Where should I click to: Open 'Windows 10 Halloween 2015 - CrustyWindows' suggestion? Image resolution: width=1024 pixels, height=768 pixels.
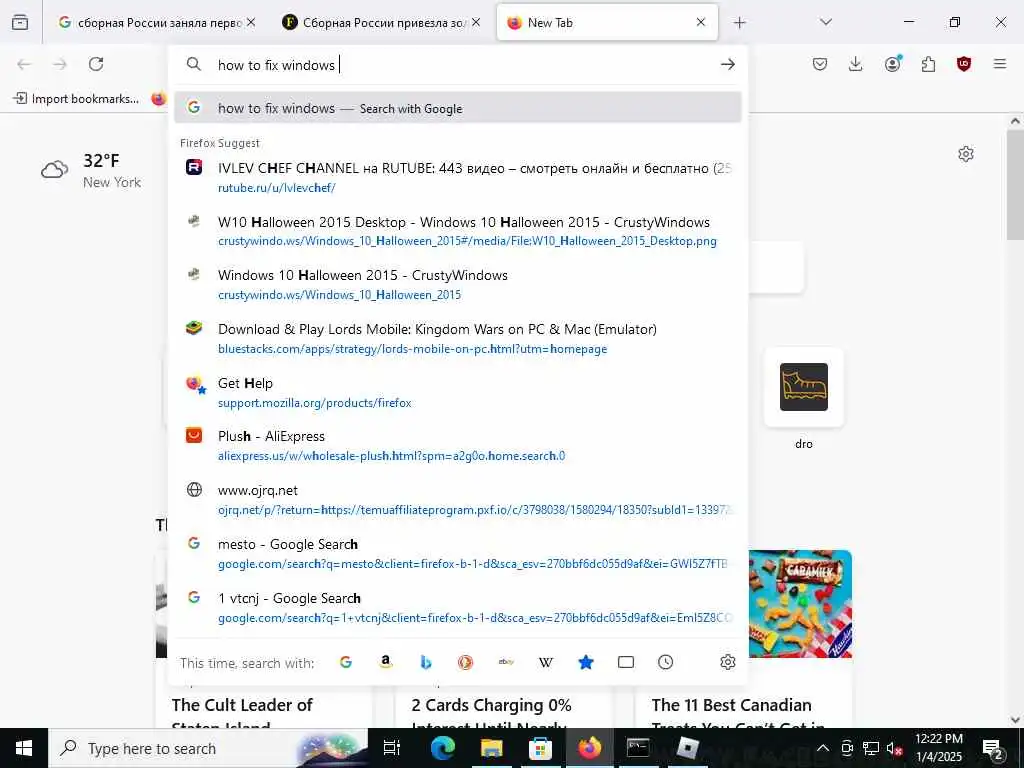457,285
